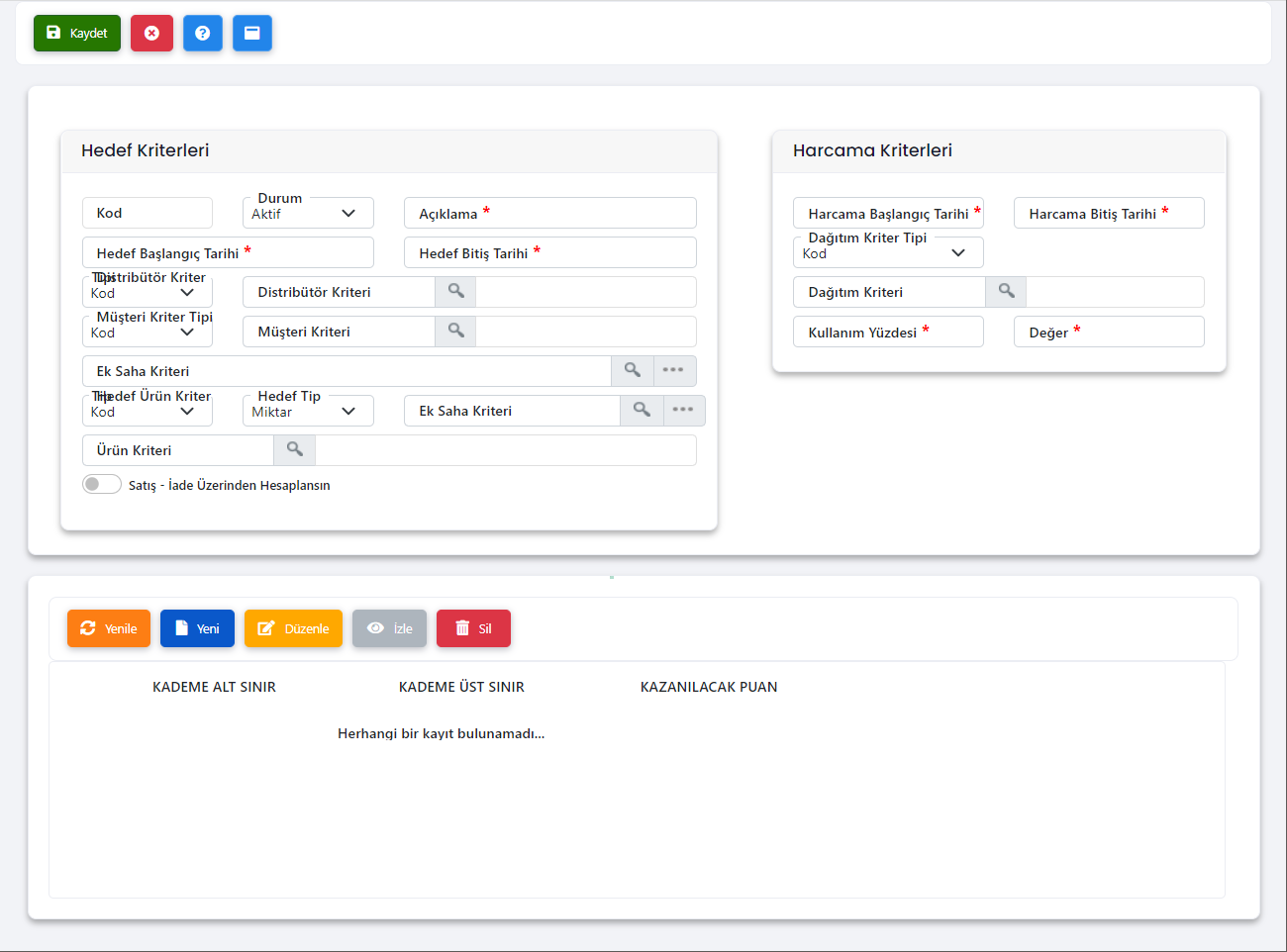Click the red cancel icon button
The width and height of the screenshot is (1287, 952).
pyautogui.click(x=151, y=33)
